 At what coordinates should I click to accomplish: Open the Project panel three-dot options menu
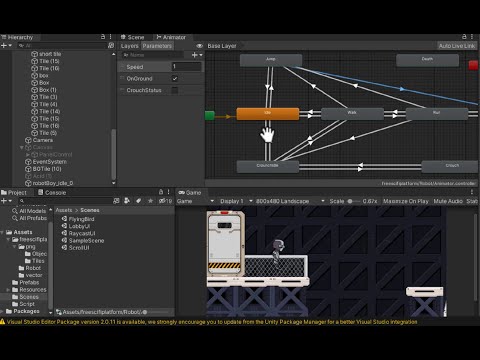pos(168,192)
